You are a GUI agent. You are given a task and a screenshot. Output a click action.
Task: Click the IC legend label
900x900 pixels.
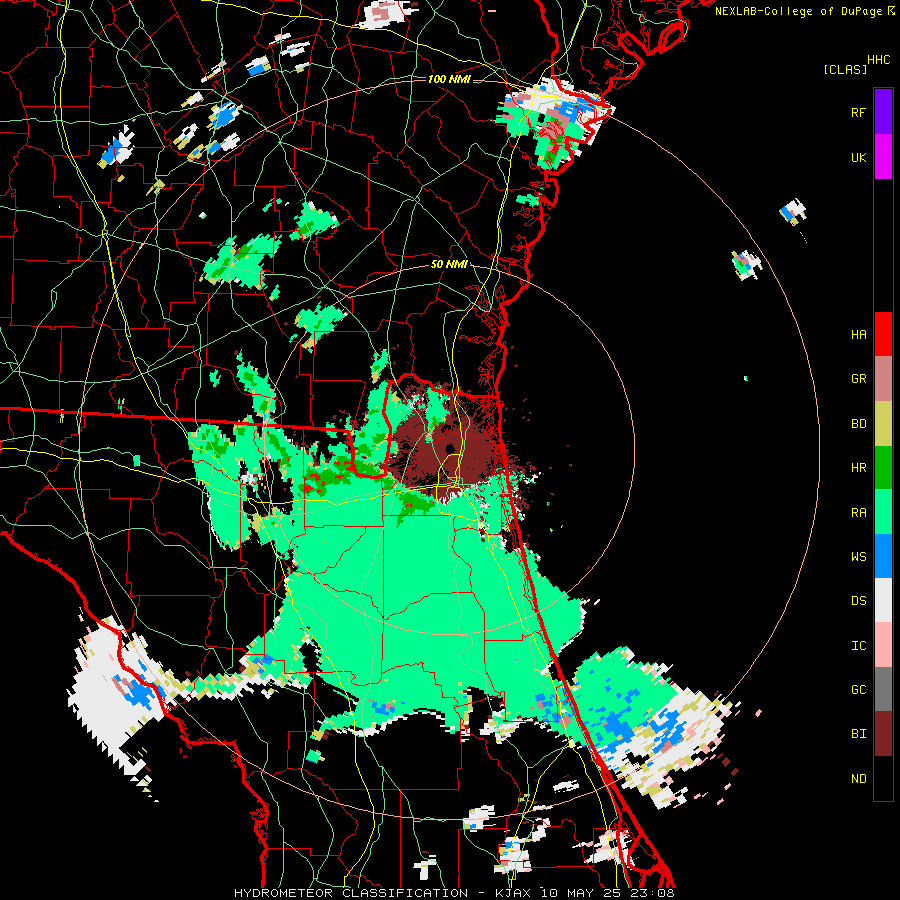858,646
